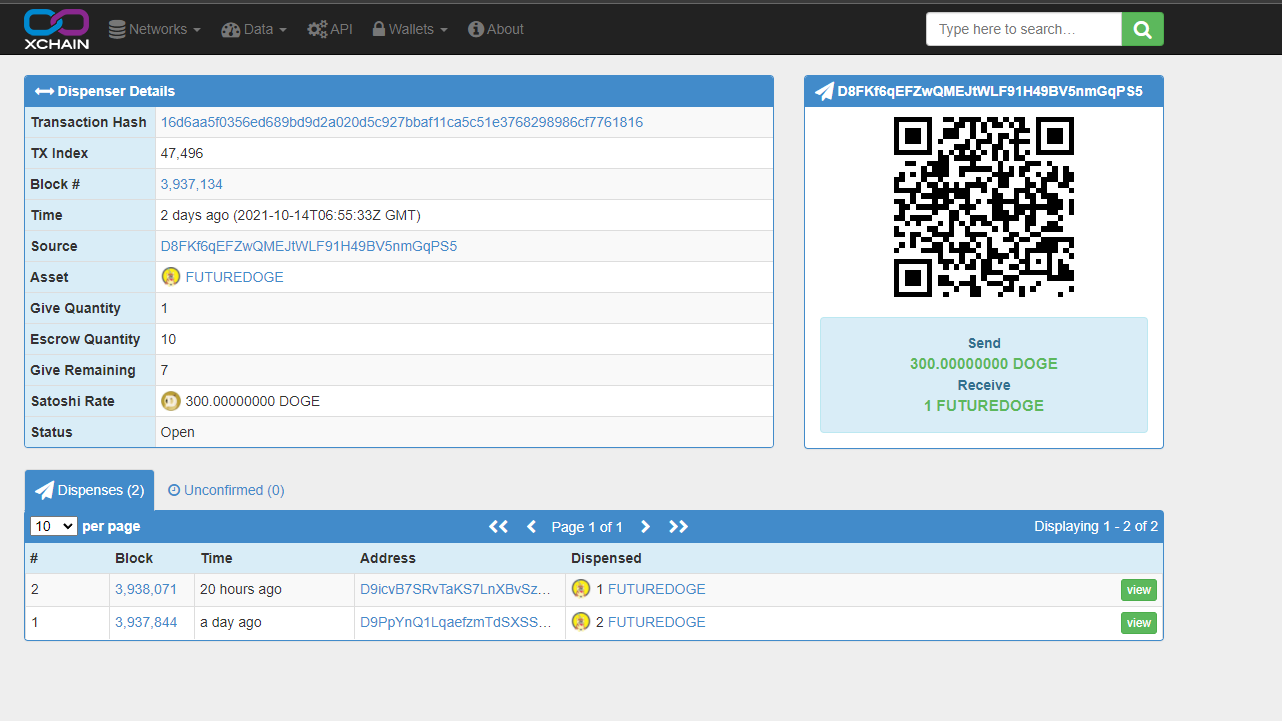1282x721 pixels.
Task: Jump to first page double-left arrow
Action: coord(498,526)
